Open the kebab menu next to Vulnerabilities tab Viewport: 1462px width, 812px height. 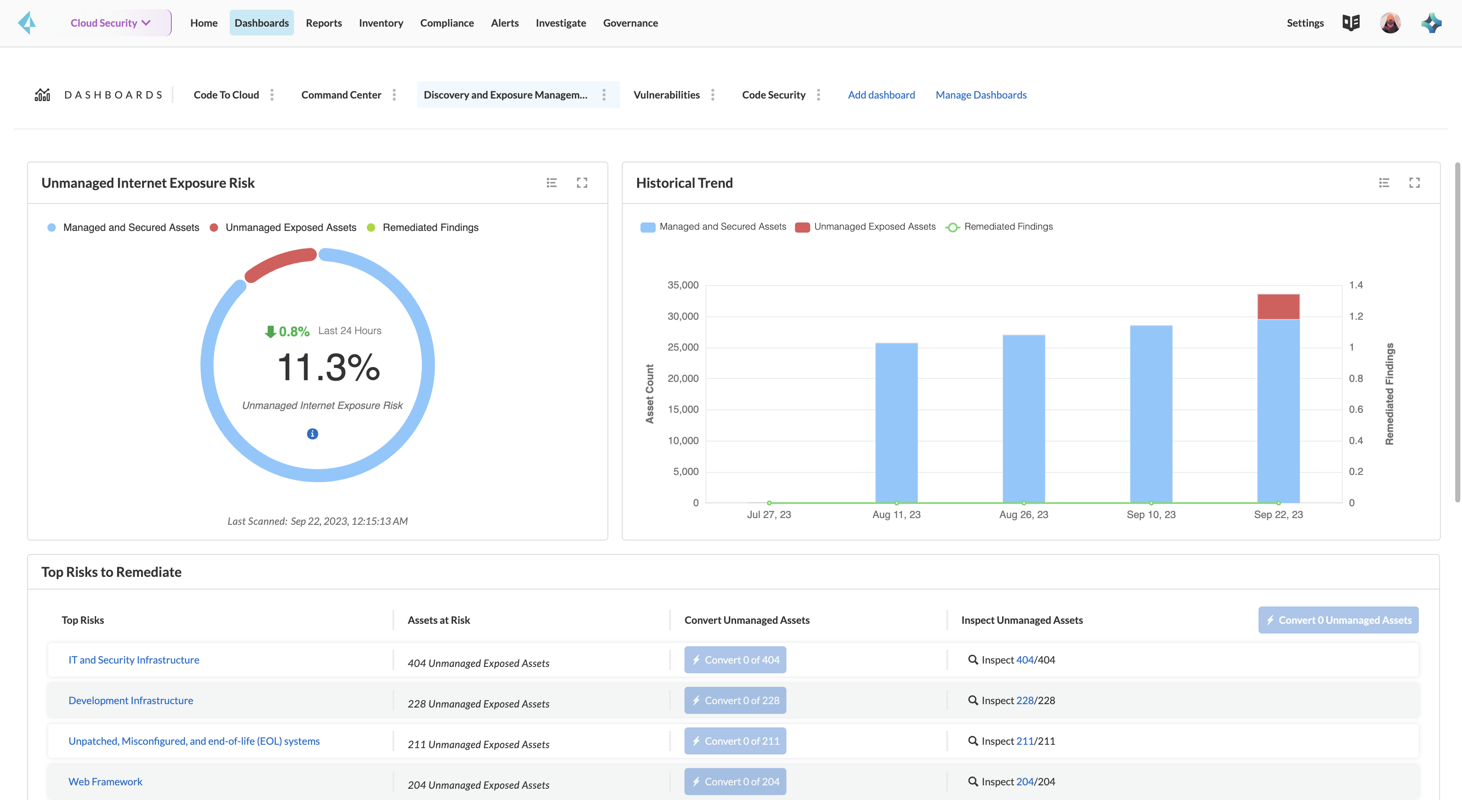[x=713, y=95]
